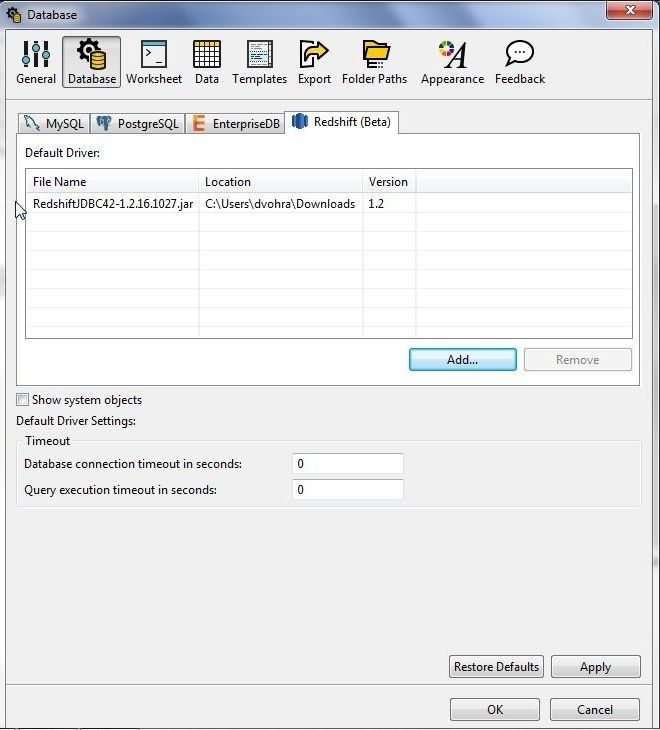Screen dimensions: 660x730
Task: Switch to the EnterpriseDB tab
Action: point(235,123)
